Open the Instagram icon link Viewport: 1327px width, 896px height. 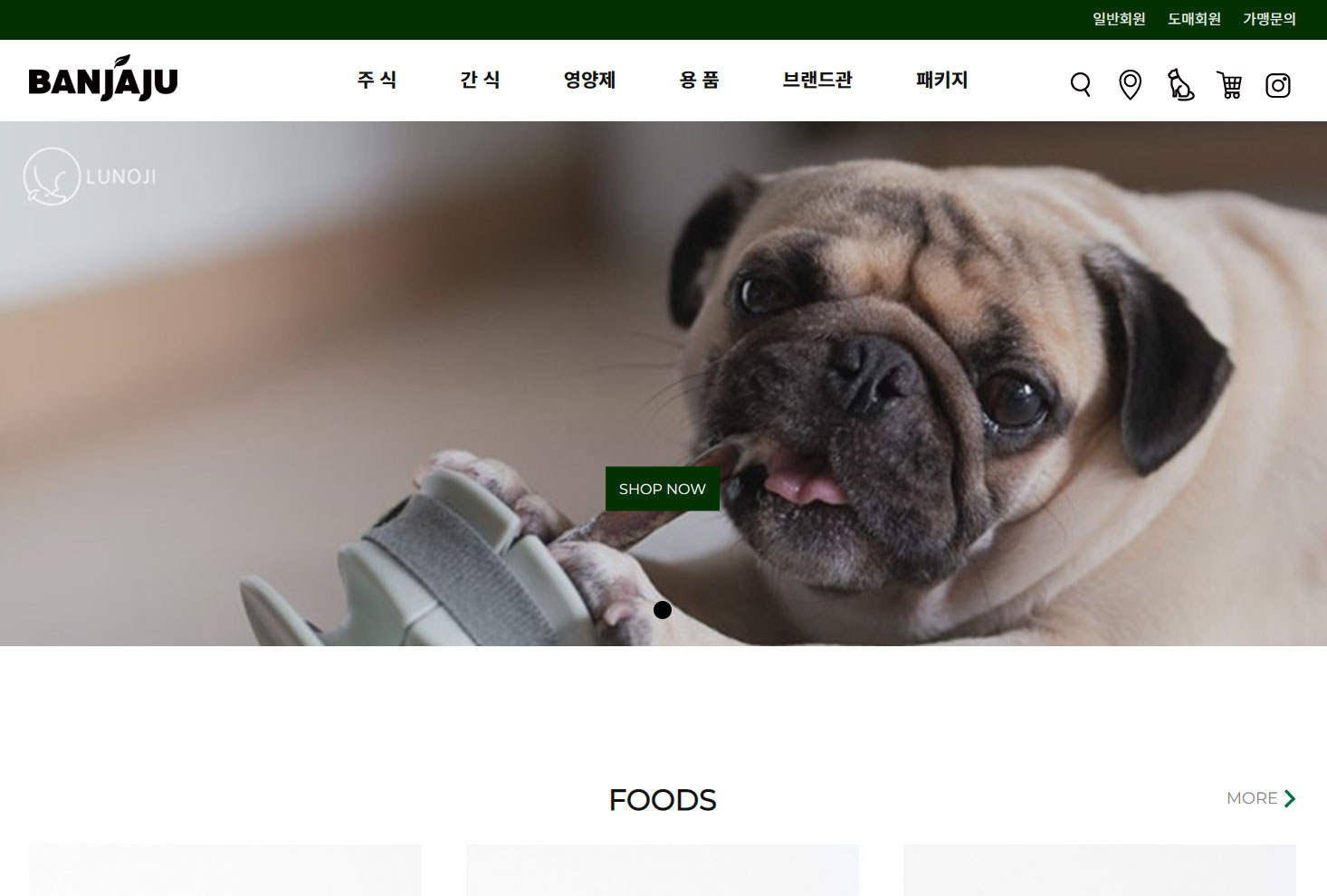[1278, 86]
